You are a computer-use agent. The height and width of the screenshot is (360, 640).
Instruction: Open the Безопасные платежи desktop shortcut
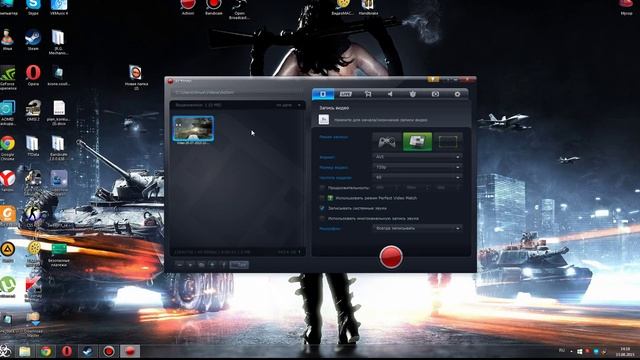point(59,255)
